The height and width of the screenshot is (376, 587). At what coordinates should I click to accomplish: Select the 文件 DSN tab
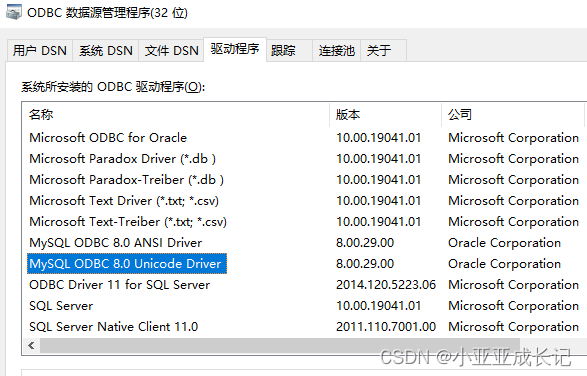[171, 50]
